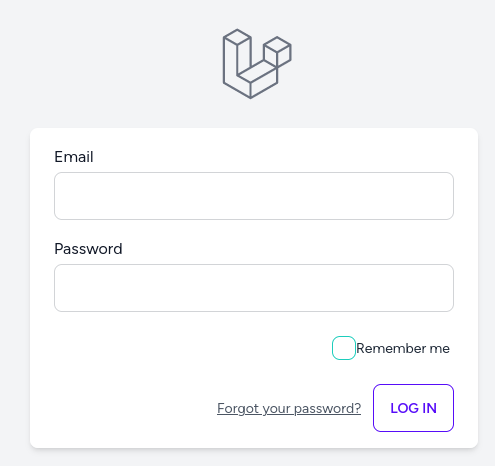Go to homepage via the Laravel cube logo
495x466 pixels.
tap(257, 64)
